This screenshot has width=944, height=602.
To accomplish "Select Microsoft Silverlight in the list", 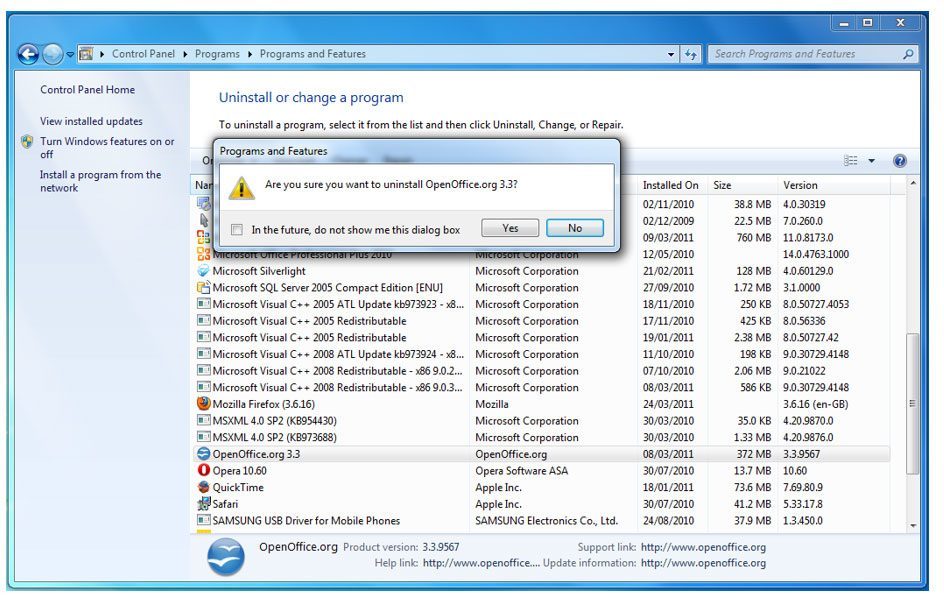I will [x=259, y=272].
